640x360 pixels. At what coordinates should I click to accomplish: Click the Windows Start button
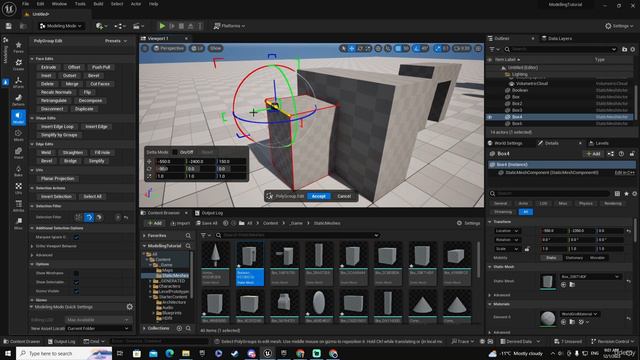coord(8,353)
